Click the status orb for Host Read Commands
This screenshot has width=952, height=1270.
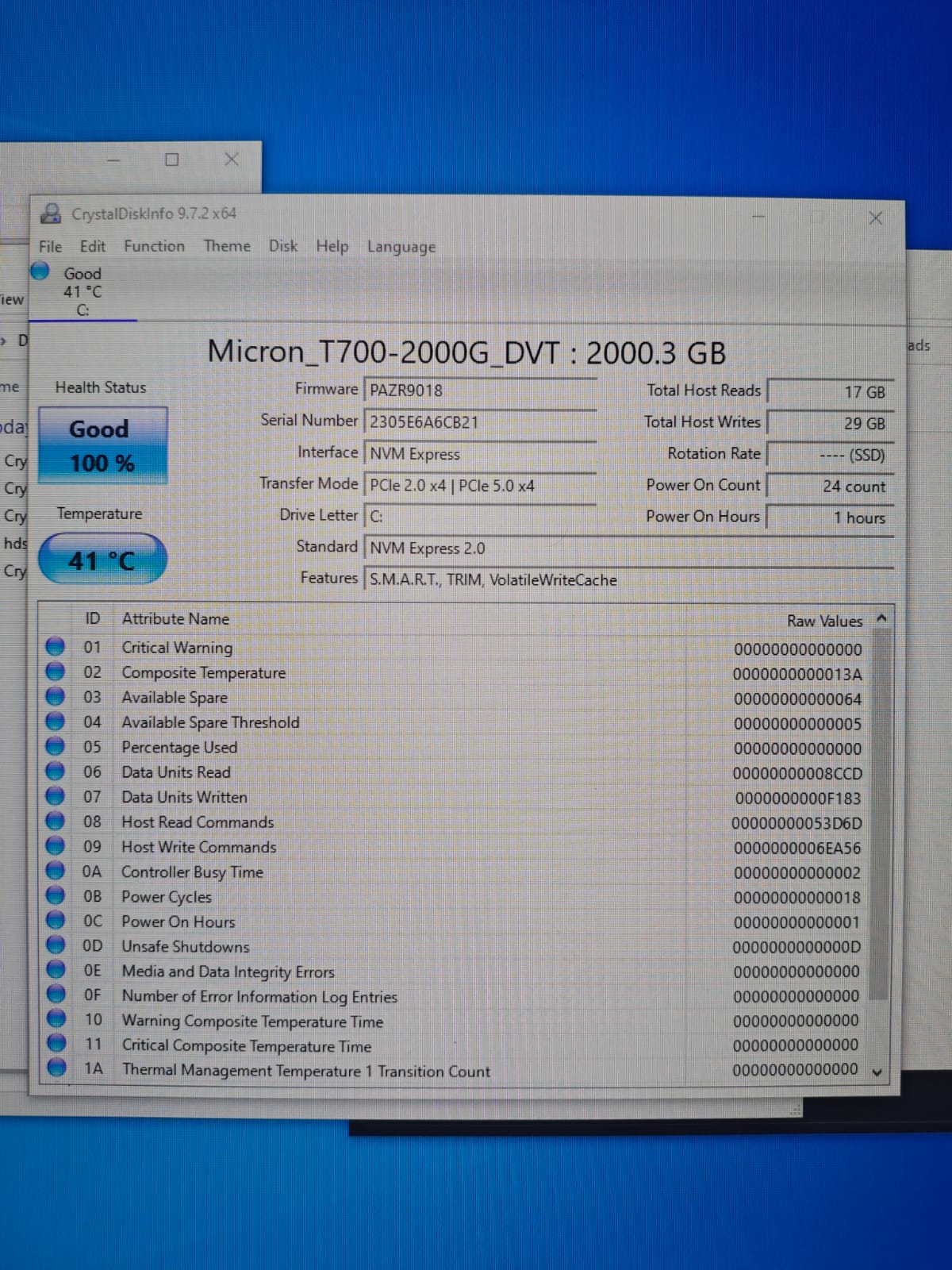point(55,821)
